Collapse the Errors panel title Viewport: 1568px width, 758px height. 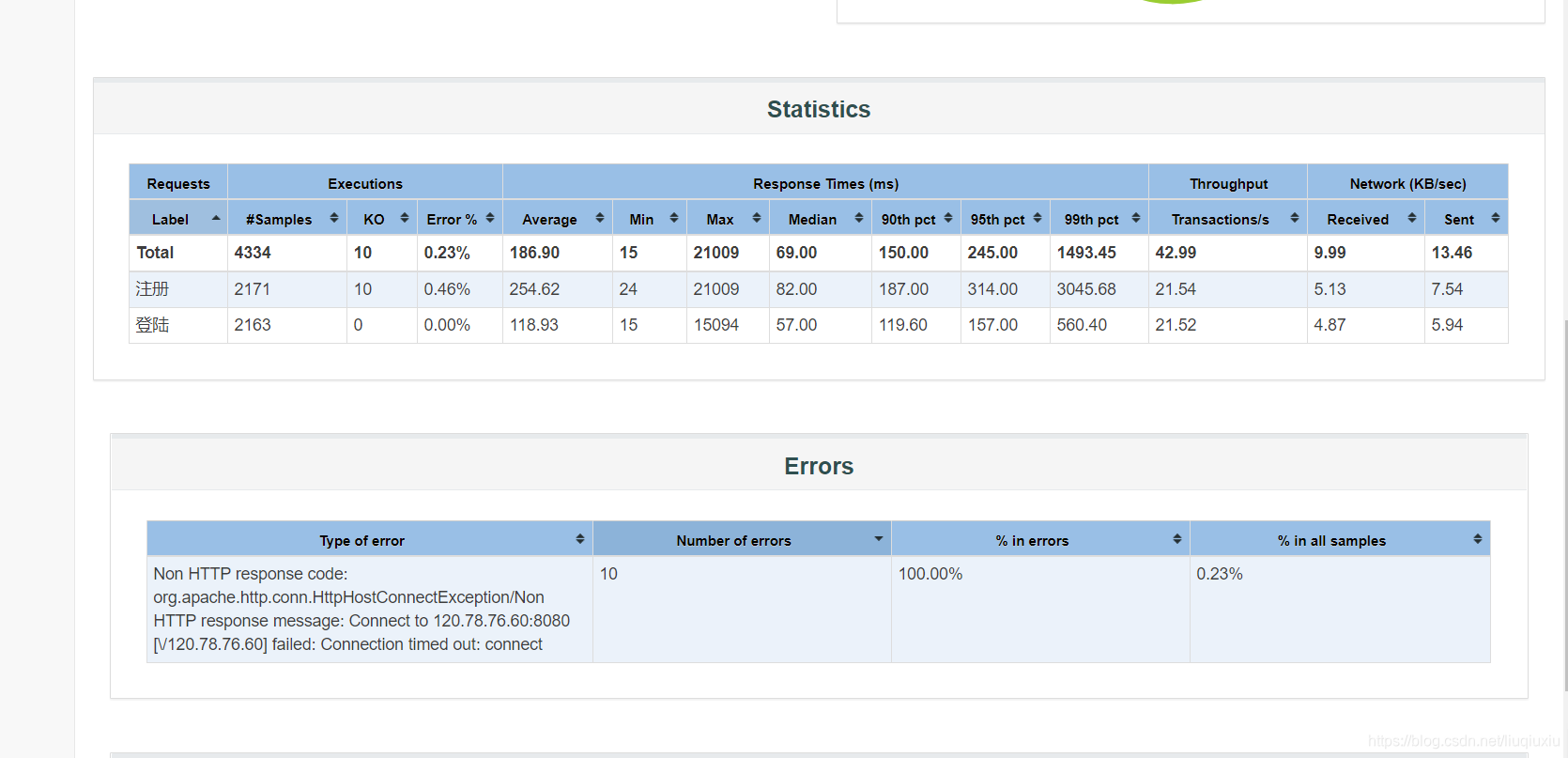click(819, 466)
